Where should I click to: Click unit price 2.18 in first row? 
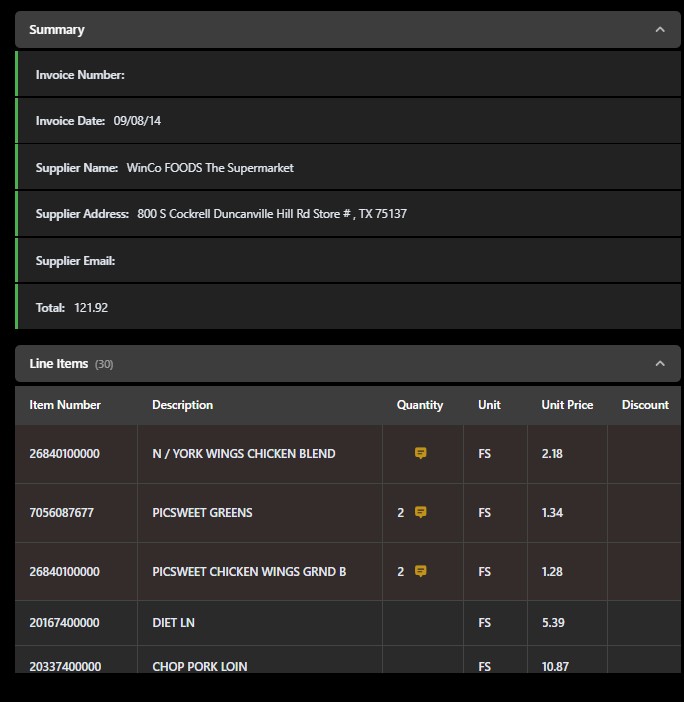pyautogui.click(x=552, y=454)
